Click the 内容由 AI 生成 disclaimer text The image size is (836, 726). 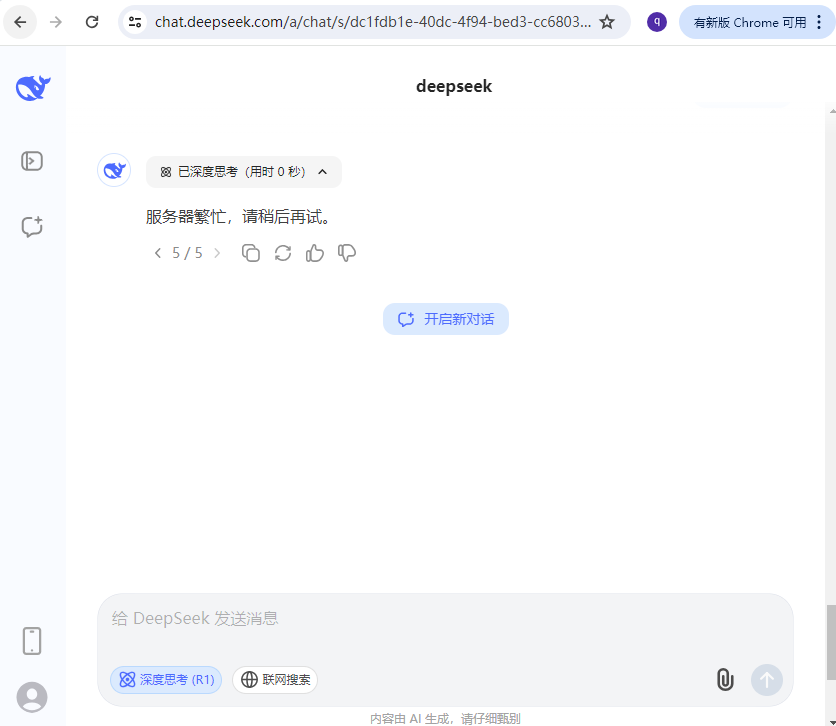click(x=445, y=719)
